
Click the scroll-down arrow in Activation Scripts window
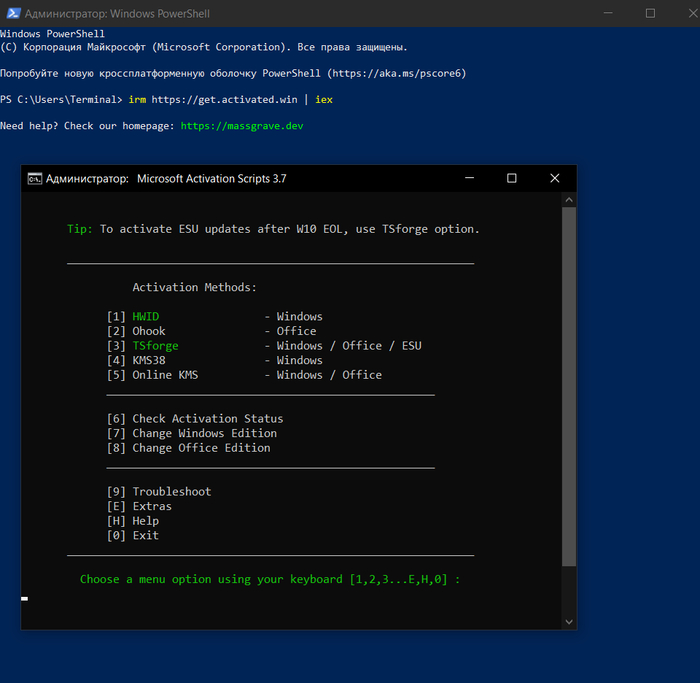click(x=569, y=622)
